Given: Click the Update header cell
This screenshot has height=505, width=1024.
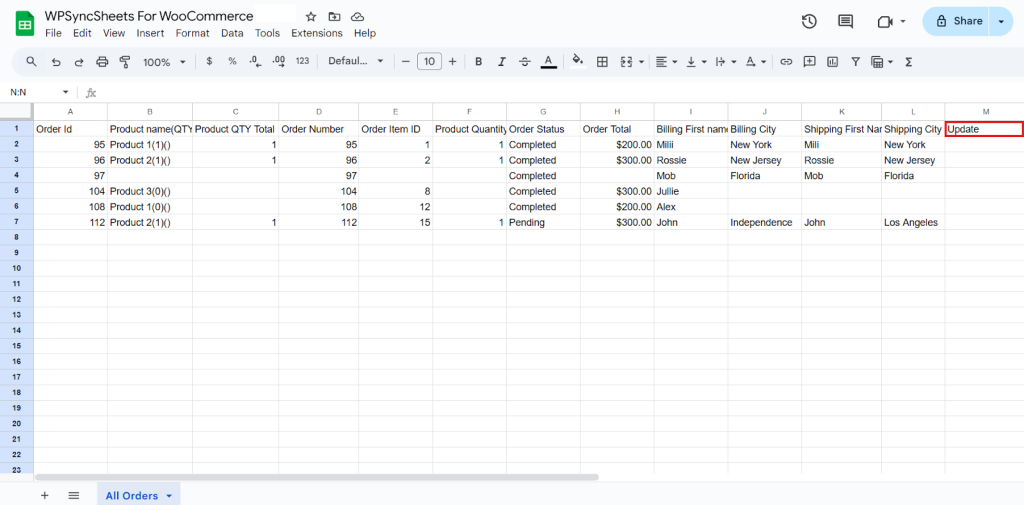Looking at the screenshot, I should [x=984, y=129].
